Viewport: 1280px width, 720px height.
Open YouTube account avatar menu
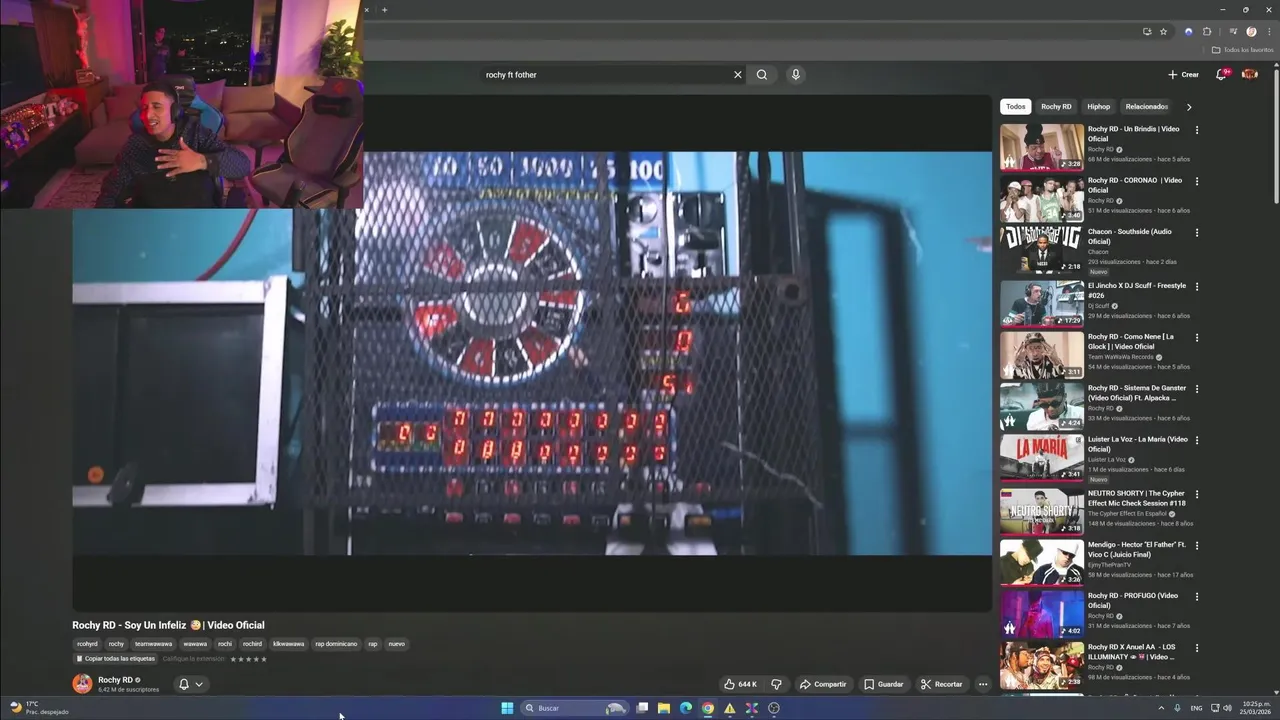pos(1250,74)
